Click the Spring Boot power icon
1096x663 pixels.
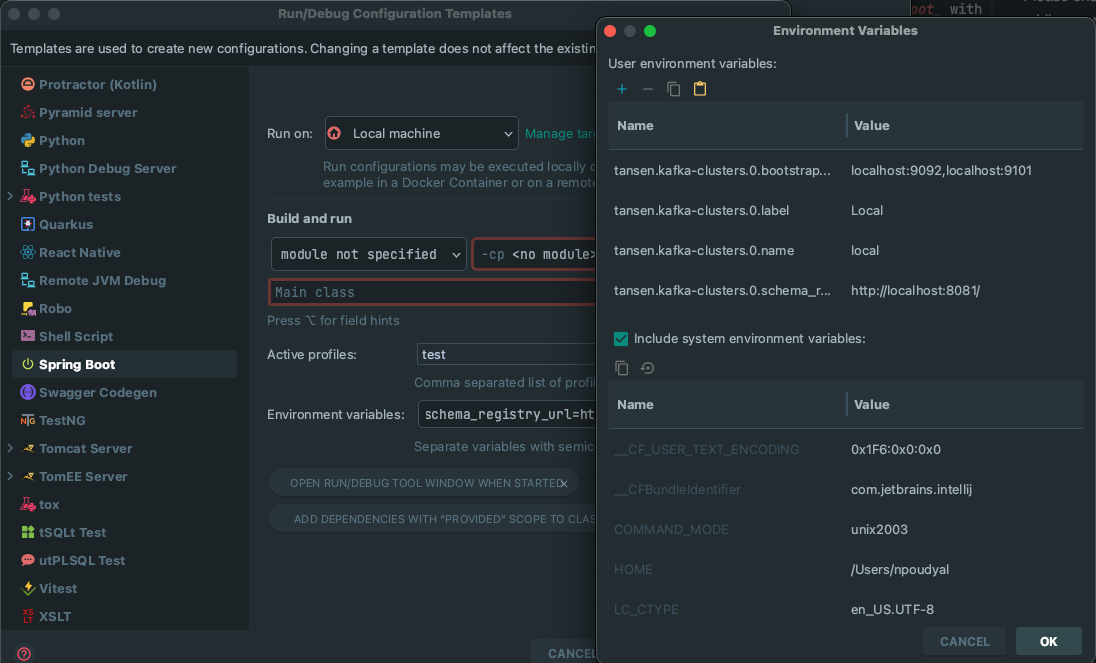[x=27, y=364]
